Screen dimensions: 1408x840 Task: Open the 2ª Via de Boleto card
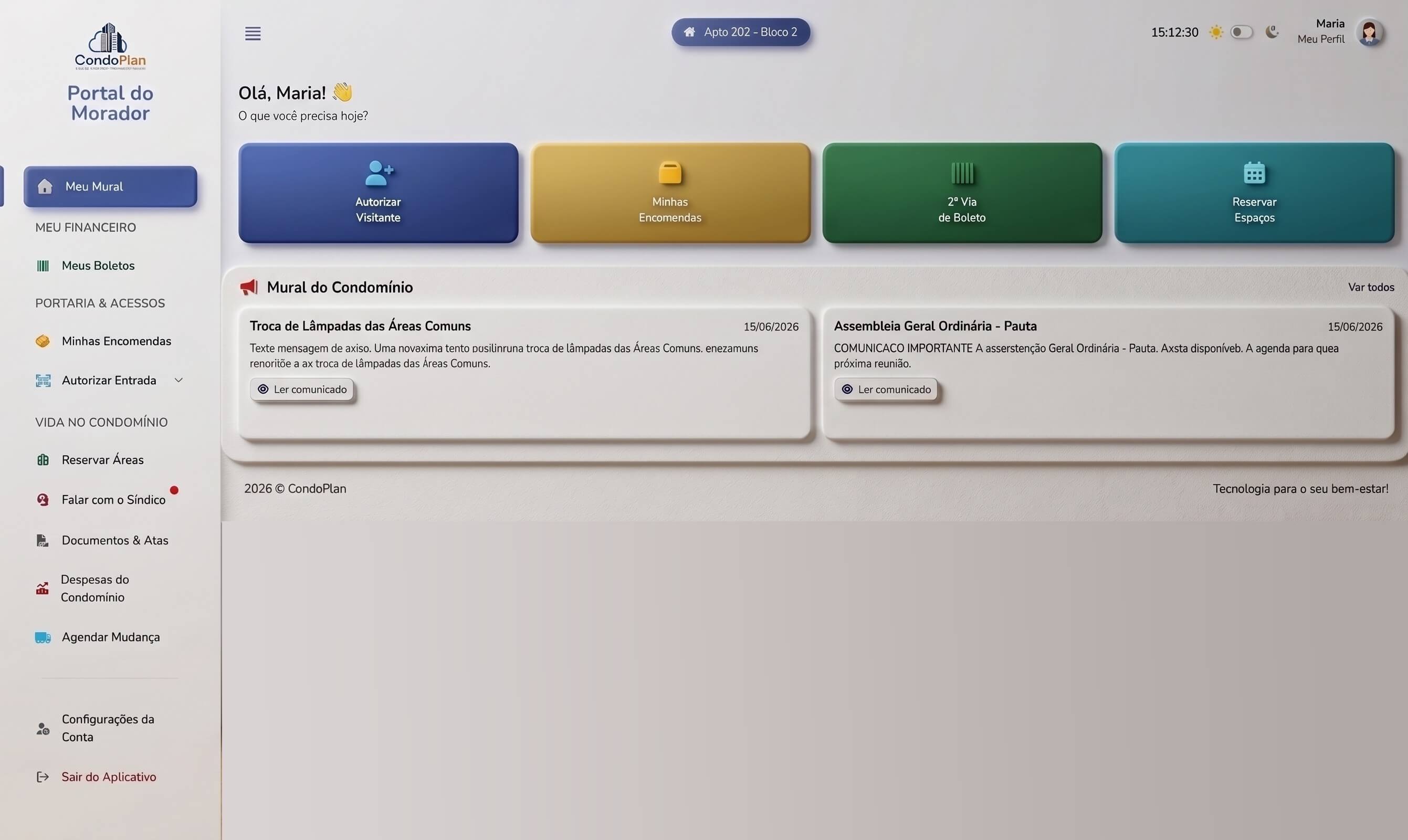pyautogui.click(x=962, y=193)
